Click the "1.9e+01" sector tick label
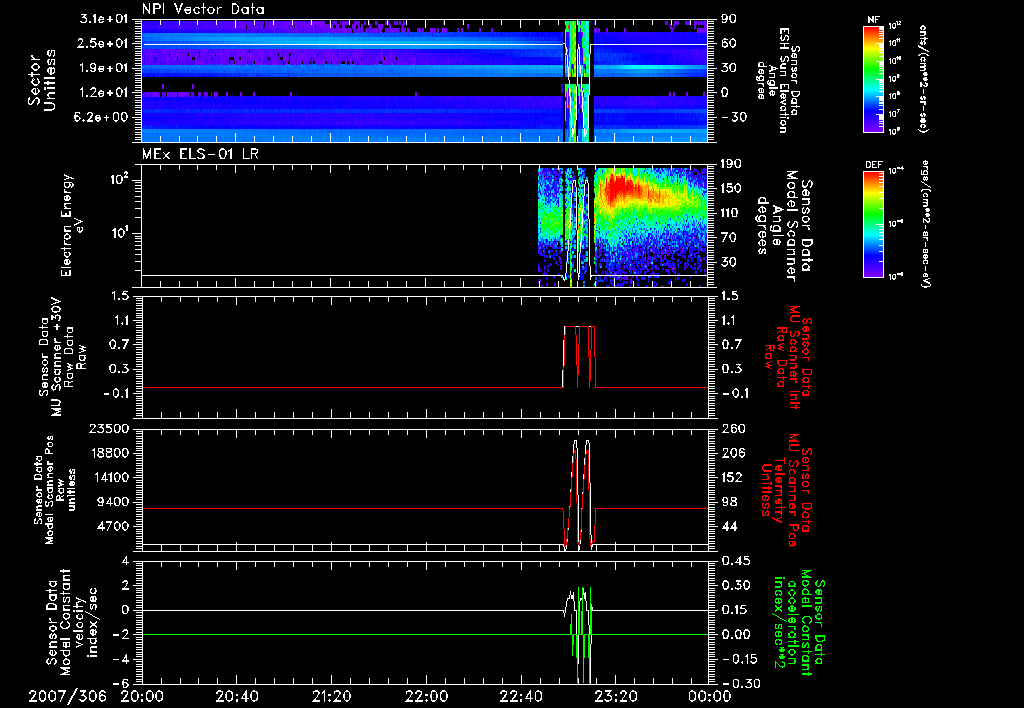 pyautogui.click(x=104, y=68)
